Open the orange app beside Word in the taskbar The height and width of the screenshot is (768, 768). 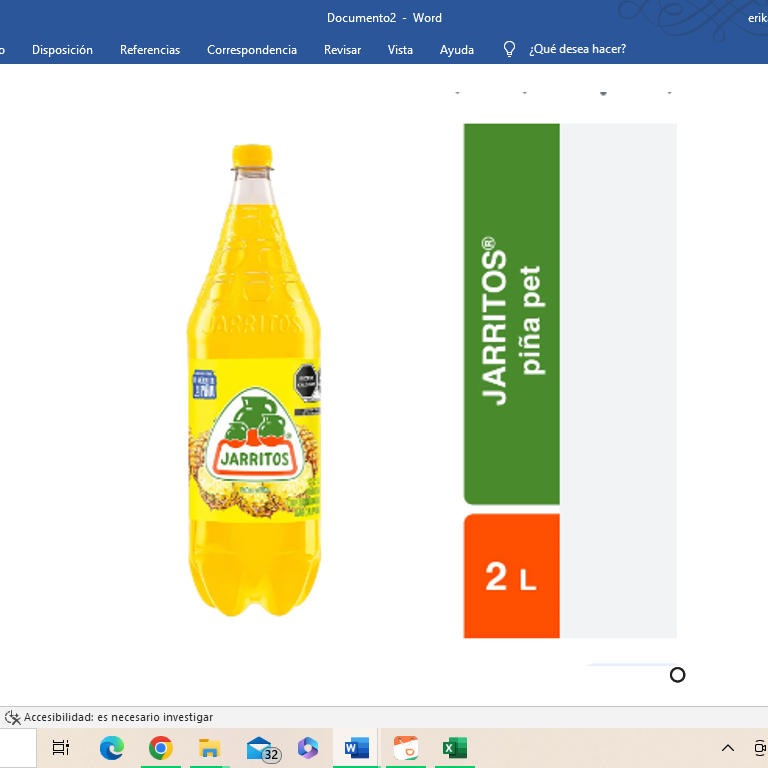pos(406,748)
